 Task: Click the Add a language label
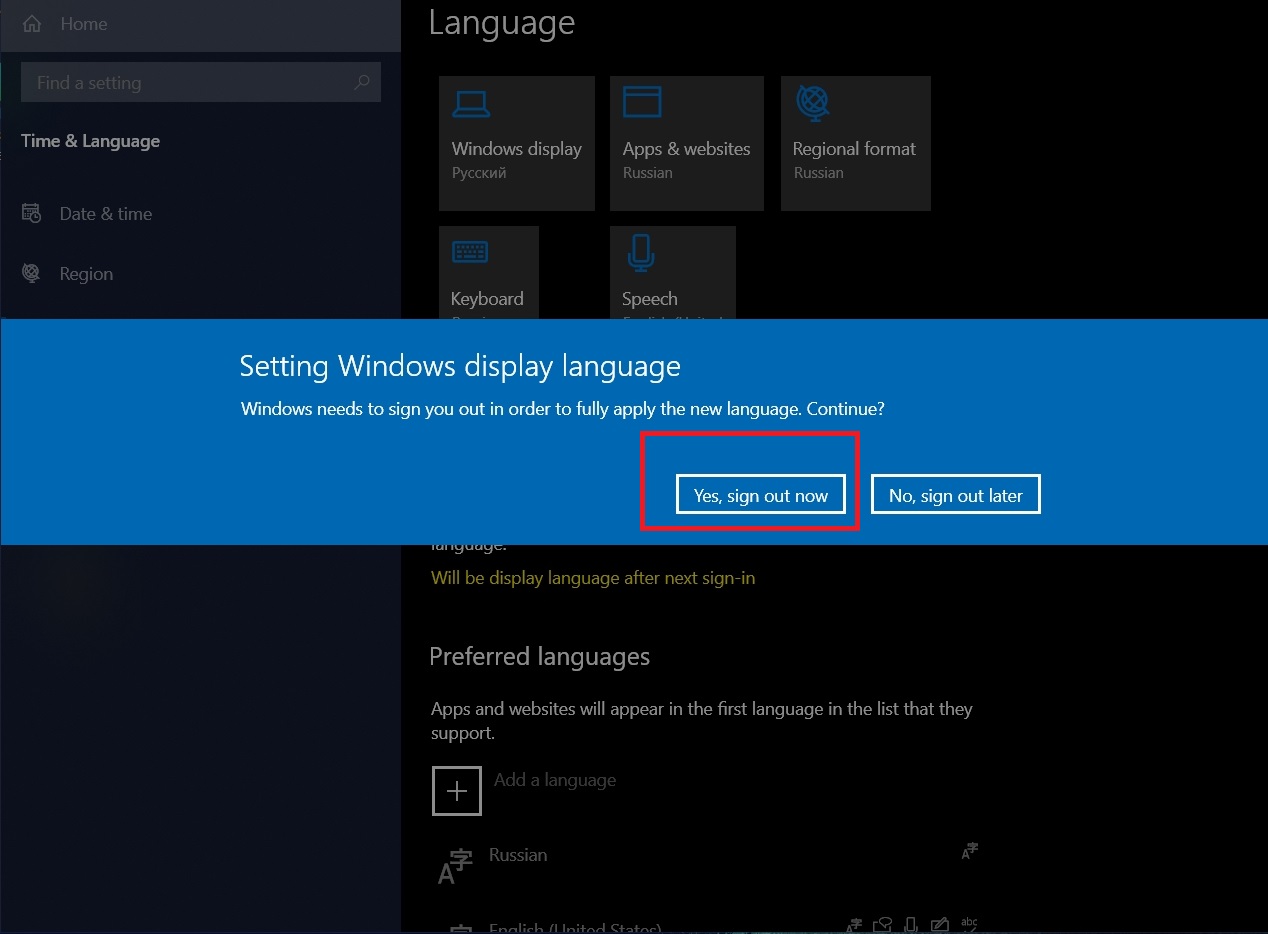(555, 780)
